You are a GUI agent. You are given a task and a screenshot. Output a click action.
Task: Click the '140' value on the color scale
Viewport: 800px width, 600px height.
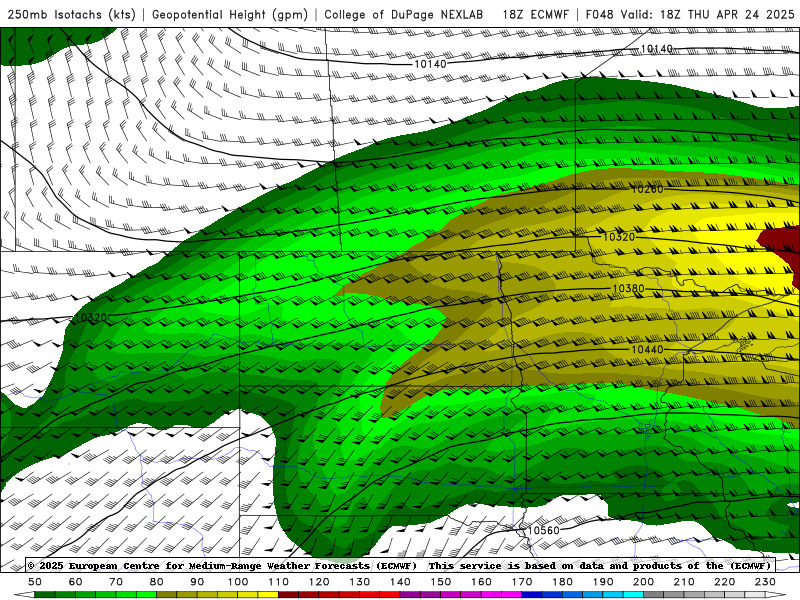tap(400, 582)
